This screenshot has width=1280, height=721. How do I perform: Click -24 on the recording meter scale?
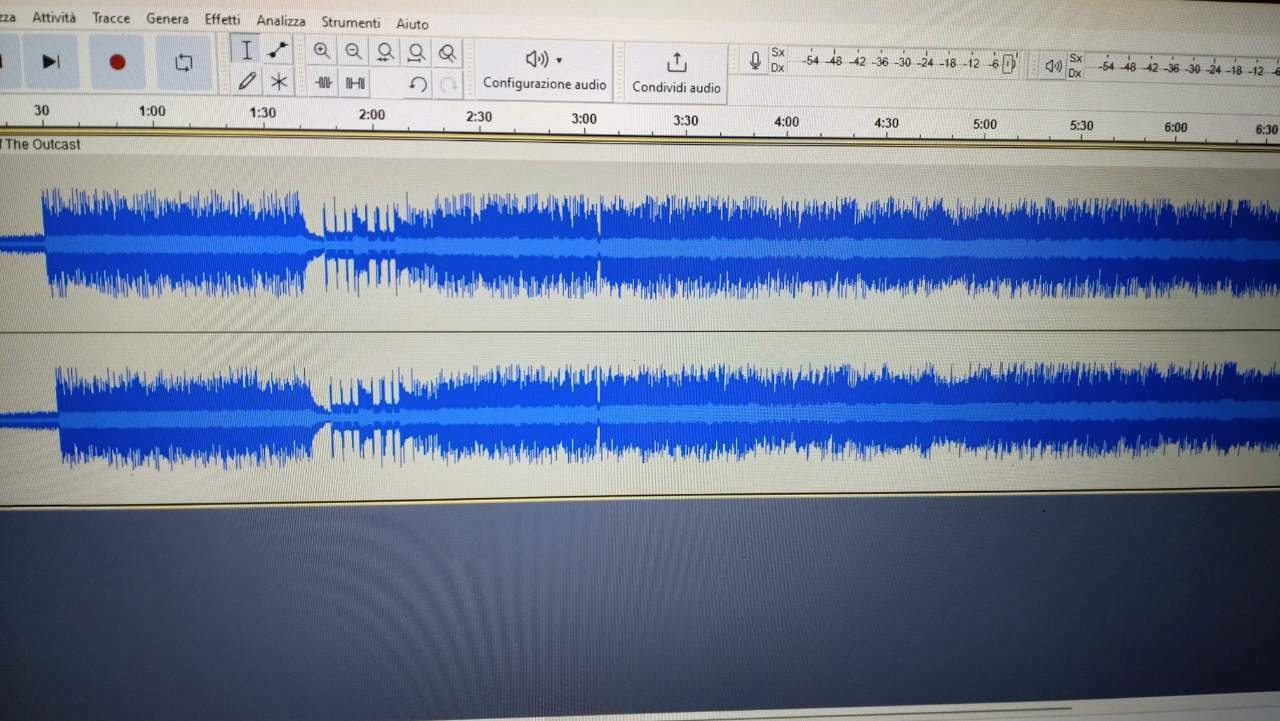[x=925, y=62]
